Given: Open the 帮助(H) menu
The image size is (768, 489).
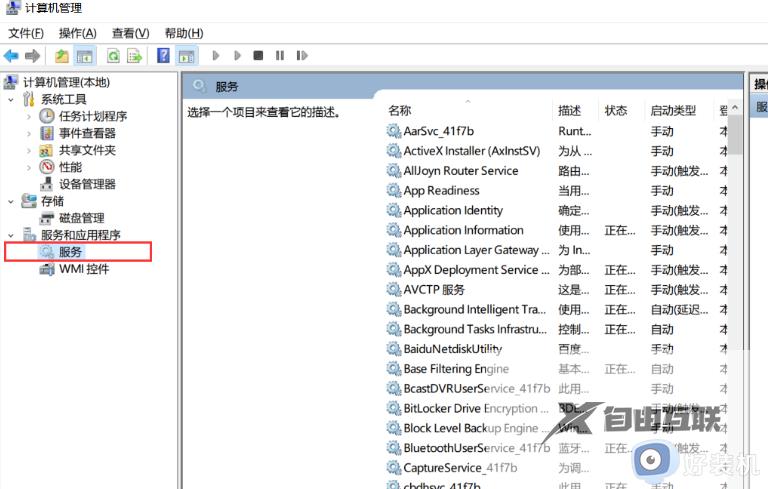Looking at the screenshot, I should coord(184,33).
